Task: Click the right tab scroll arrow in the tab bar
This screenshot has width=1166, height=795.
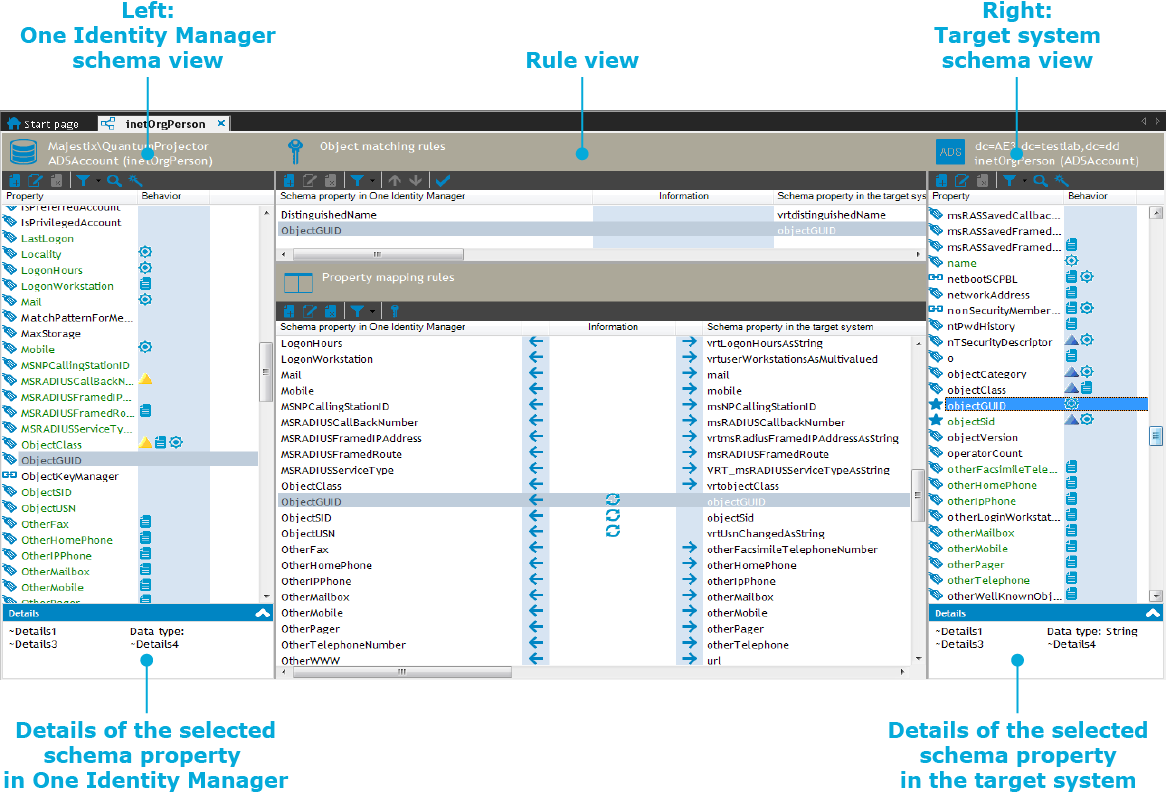Action: tap(1157, 121)
